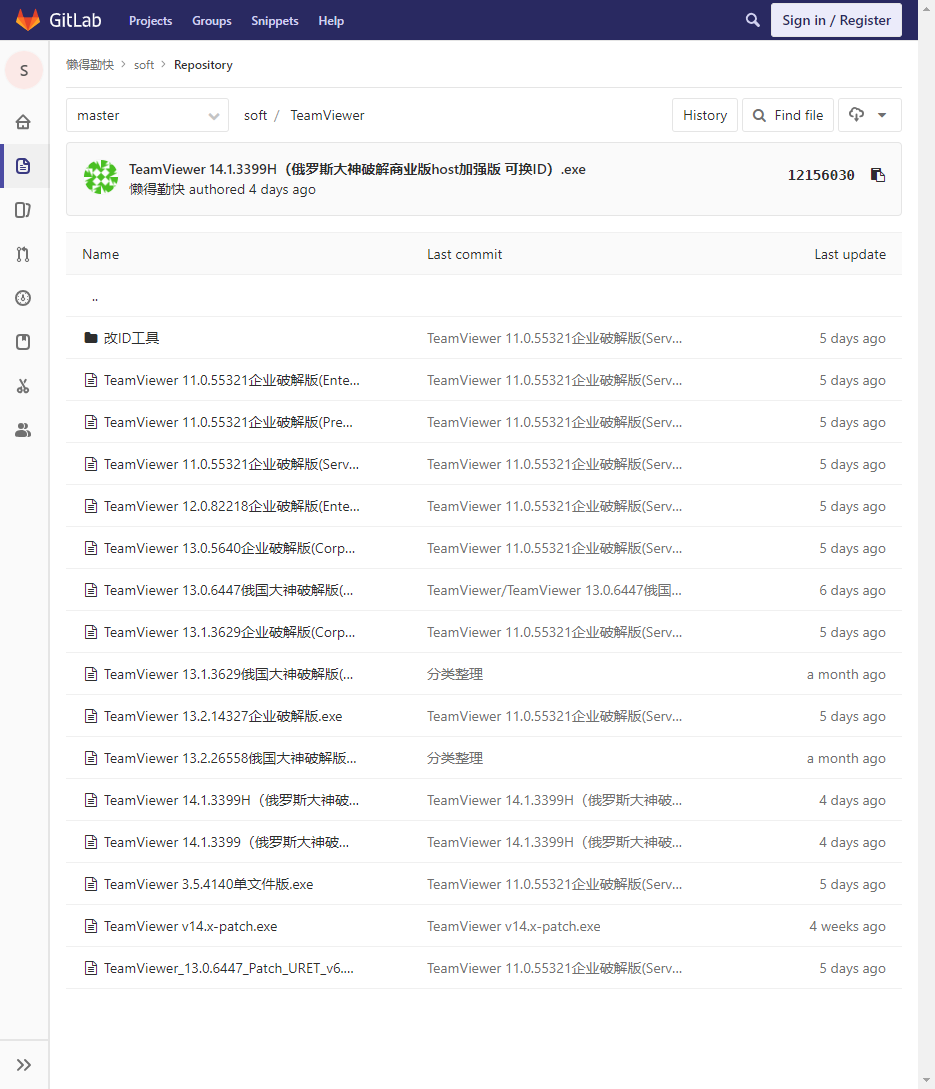
Task: Open the search magnifier icon
Action: pos(752,20)
